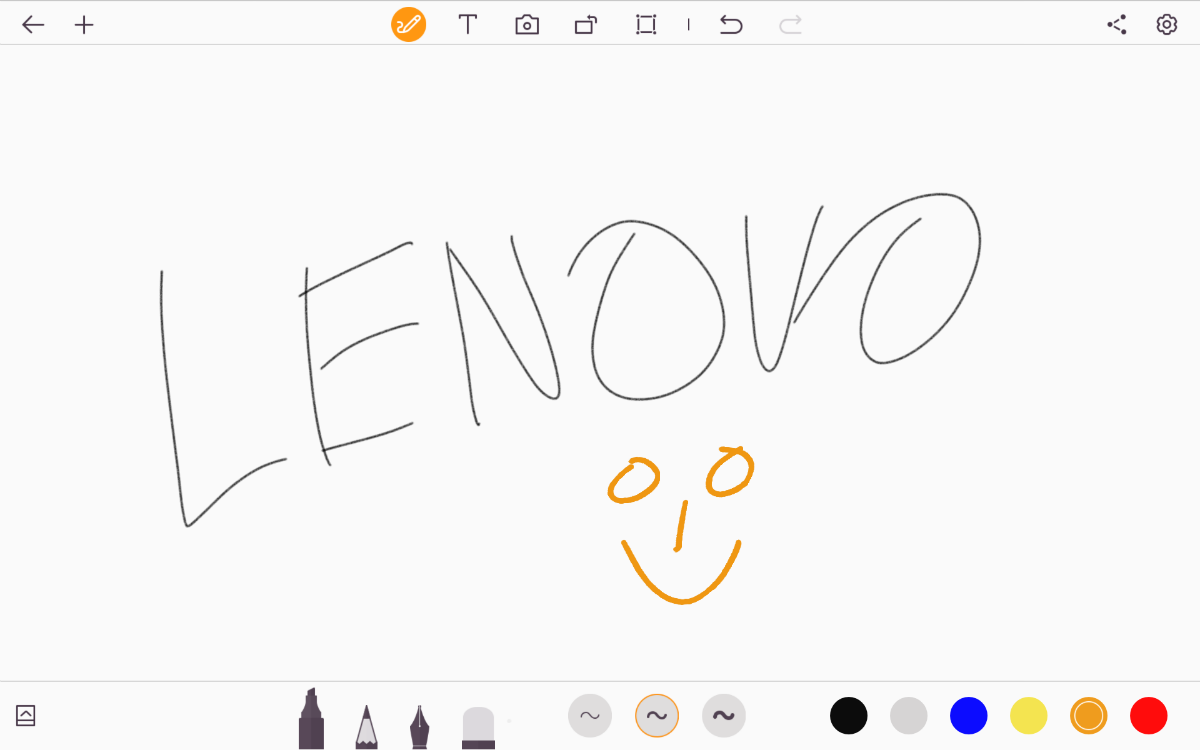The width and height of the screenshot is (1200, 750).
Task: Select the highlighter marker tool
Action: (x=311, y=719)
